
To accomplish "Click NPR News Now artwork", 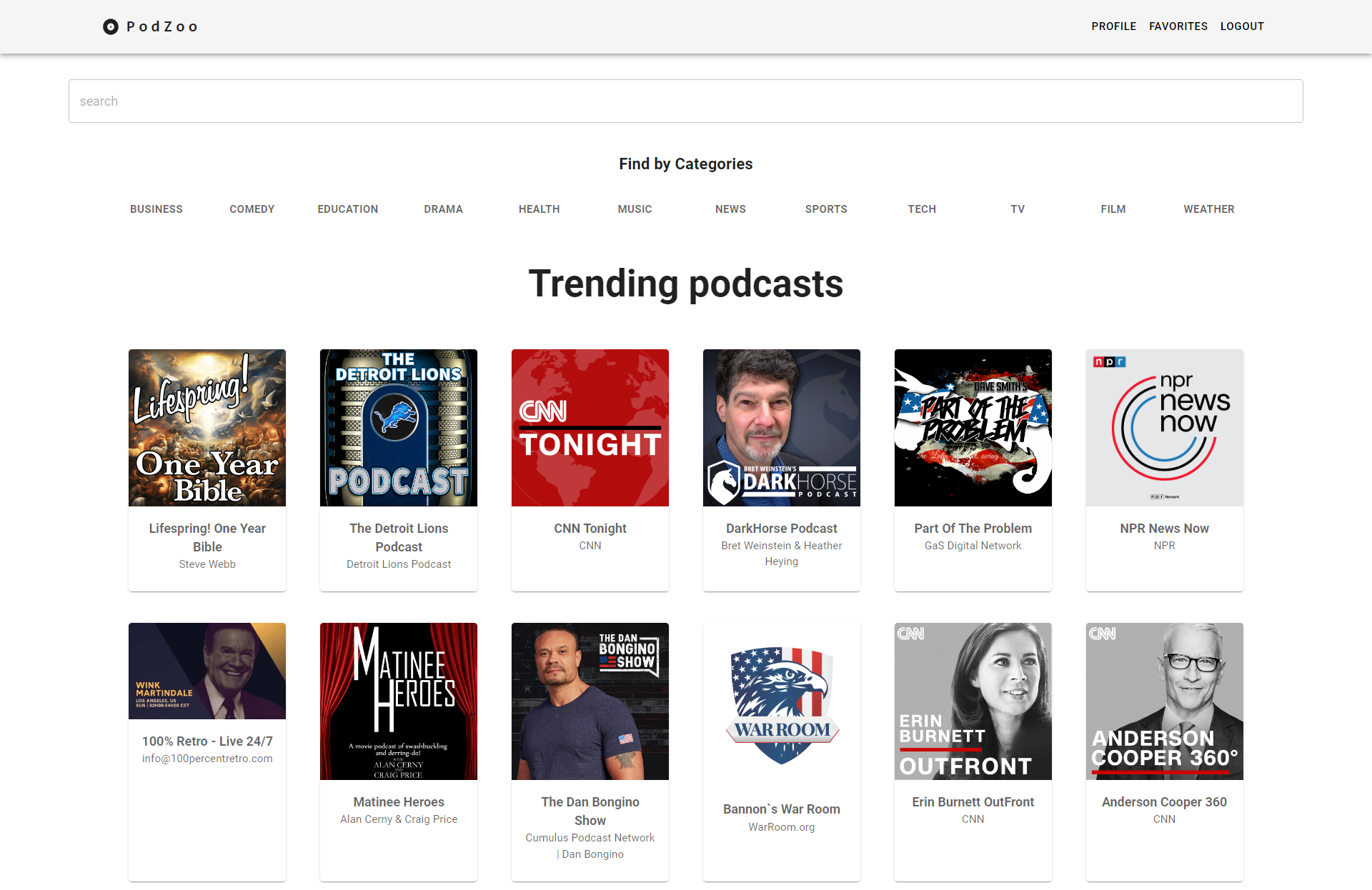I will [1164, 428].
